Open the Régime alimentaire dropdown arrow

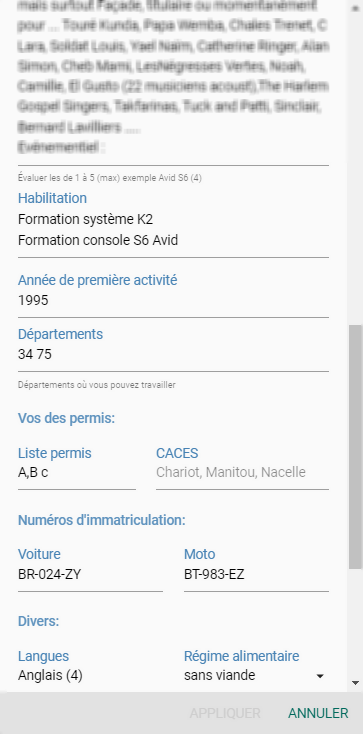pos(320,676)
